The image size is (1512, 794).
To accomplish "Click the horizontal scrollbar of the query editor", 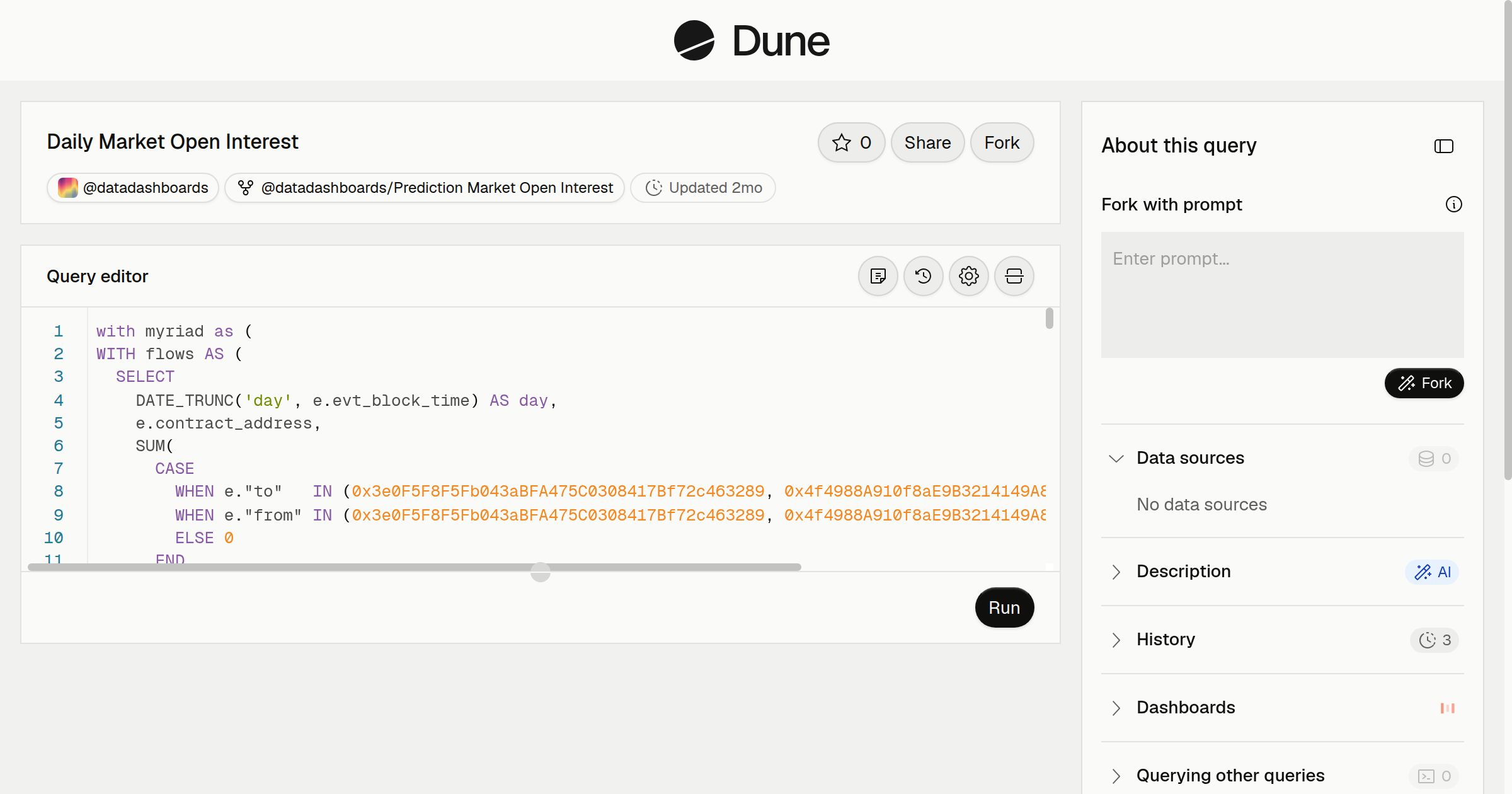I will (x=415, y=567).
